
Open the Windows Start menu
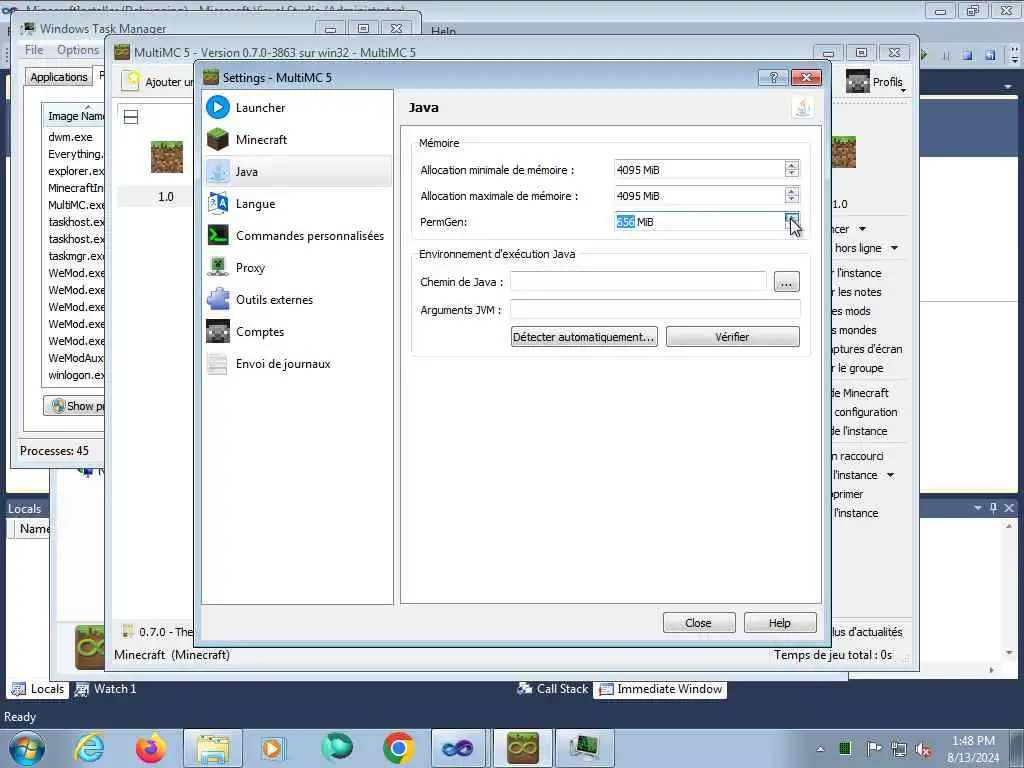point(27,748)
